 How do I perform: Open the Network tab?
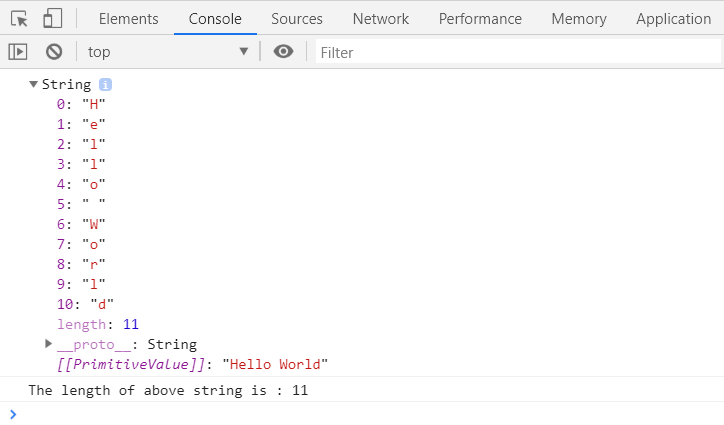pyautogui.click(x=380, y=19)
